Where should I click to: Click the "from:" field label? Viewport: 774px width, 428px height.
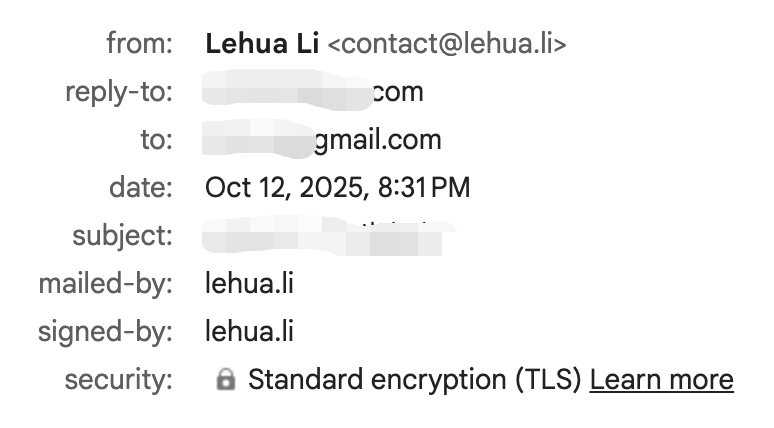coord(139,44)
